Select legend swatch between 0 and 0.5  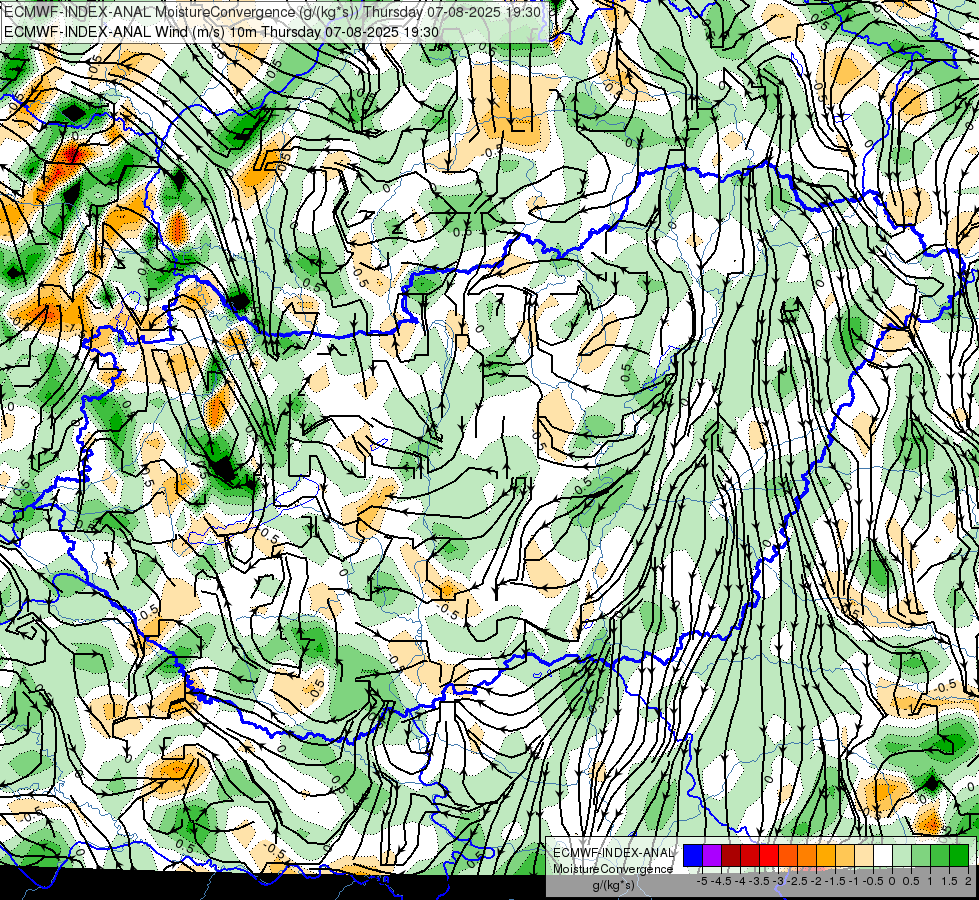902,856
